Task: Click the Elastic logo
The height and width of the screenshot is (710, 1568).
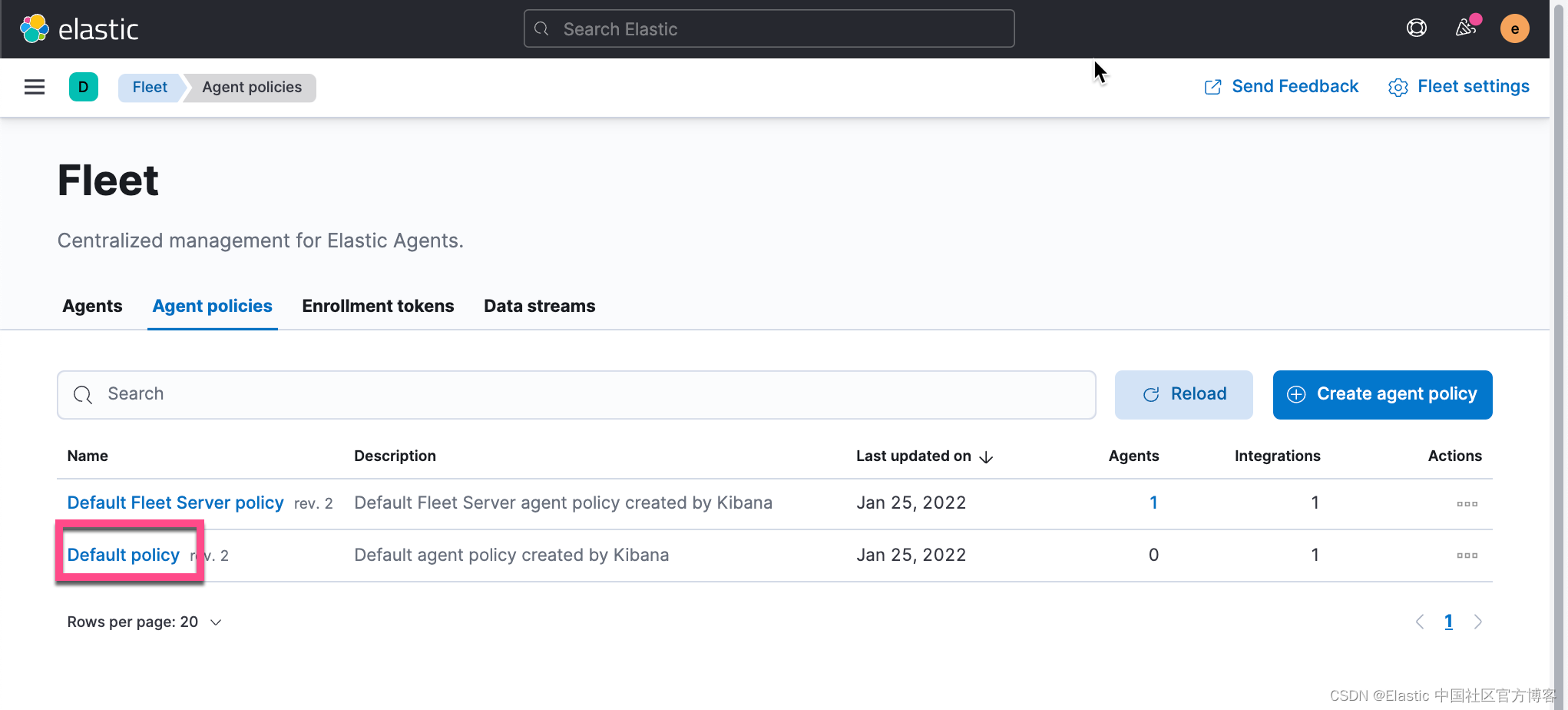Action: click(x=79, y=29)
